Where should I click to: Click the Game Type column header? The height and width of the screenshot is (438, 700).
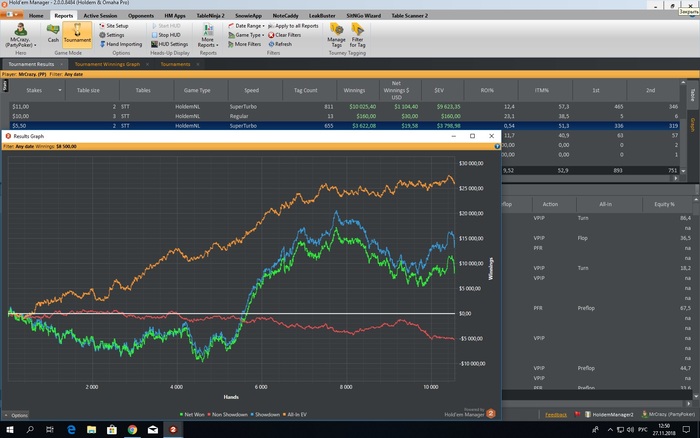coord(197,90)
